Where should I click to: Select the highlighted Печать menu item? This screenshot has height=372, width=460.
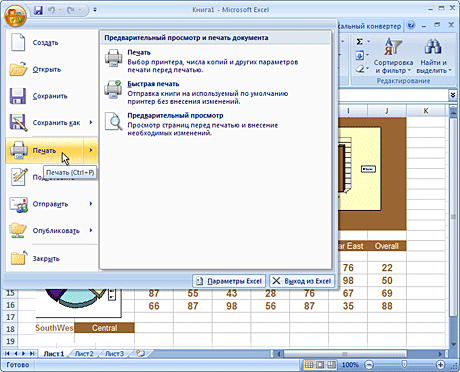click(x=44, y=150)
